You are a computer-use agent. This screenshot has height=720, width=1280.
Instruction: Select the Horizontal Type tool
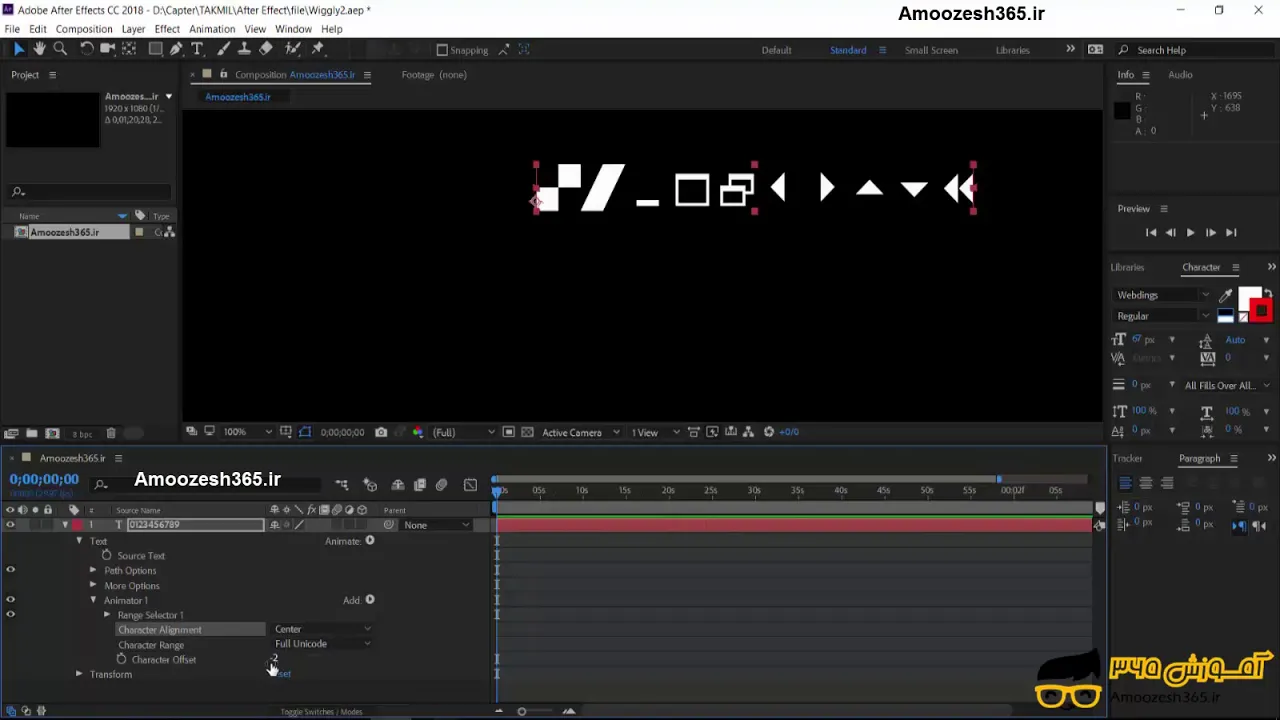point(197,48)
